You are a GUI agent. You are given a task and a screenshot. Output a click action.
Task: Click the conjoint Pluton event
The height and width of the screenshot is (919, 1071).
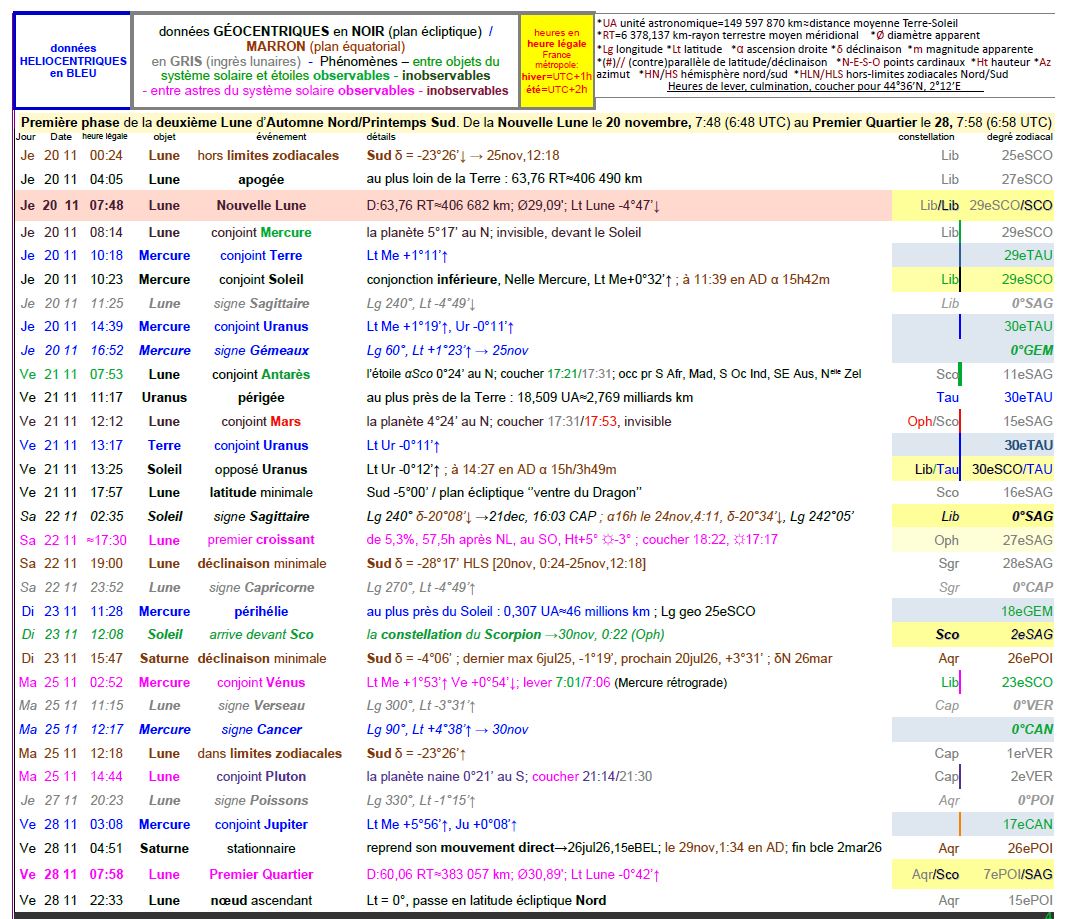point(261,777)
